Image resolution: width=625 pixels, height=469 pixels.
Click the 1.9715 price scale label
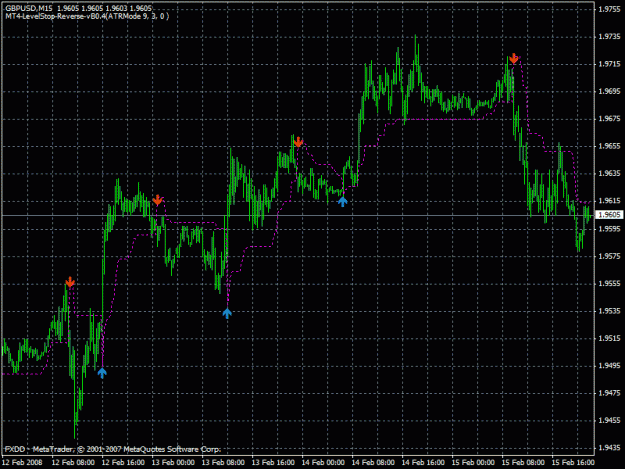point(609,64)
